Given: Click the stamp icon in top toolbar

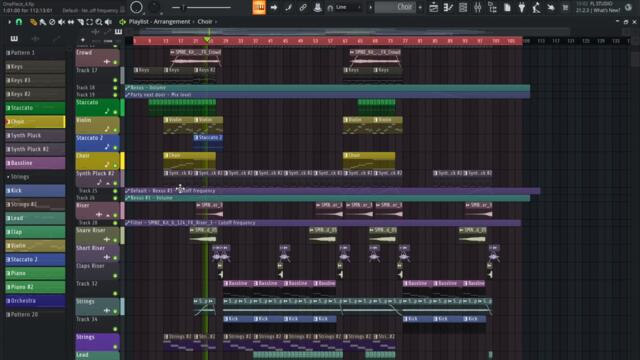Looking at the screenshot, I should [317, 7].
